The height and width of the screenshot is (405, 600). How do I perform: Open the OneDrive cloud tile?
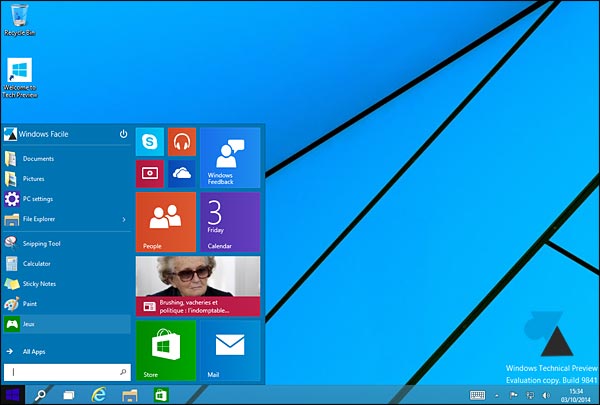coord(182,174)
